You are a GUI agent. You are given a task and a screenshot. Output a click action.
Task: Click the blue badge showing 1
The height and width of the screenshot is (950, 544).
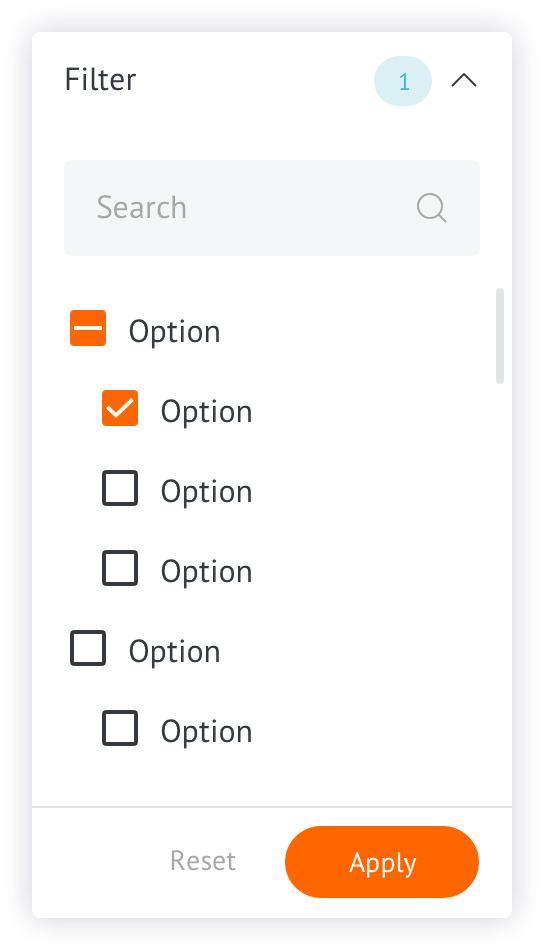pos(403,81)
